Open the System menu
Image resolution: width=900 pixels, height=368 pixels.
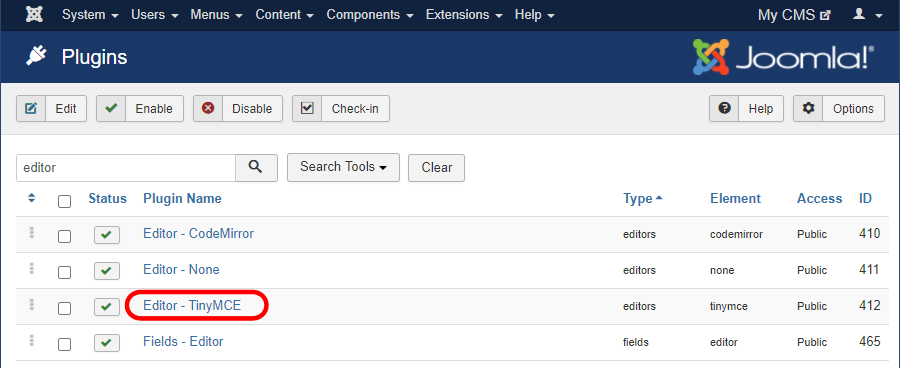pos(90,15)
